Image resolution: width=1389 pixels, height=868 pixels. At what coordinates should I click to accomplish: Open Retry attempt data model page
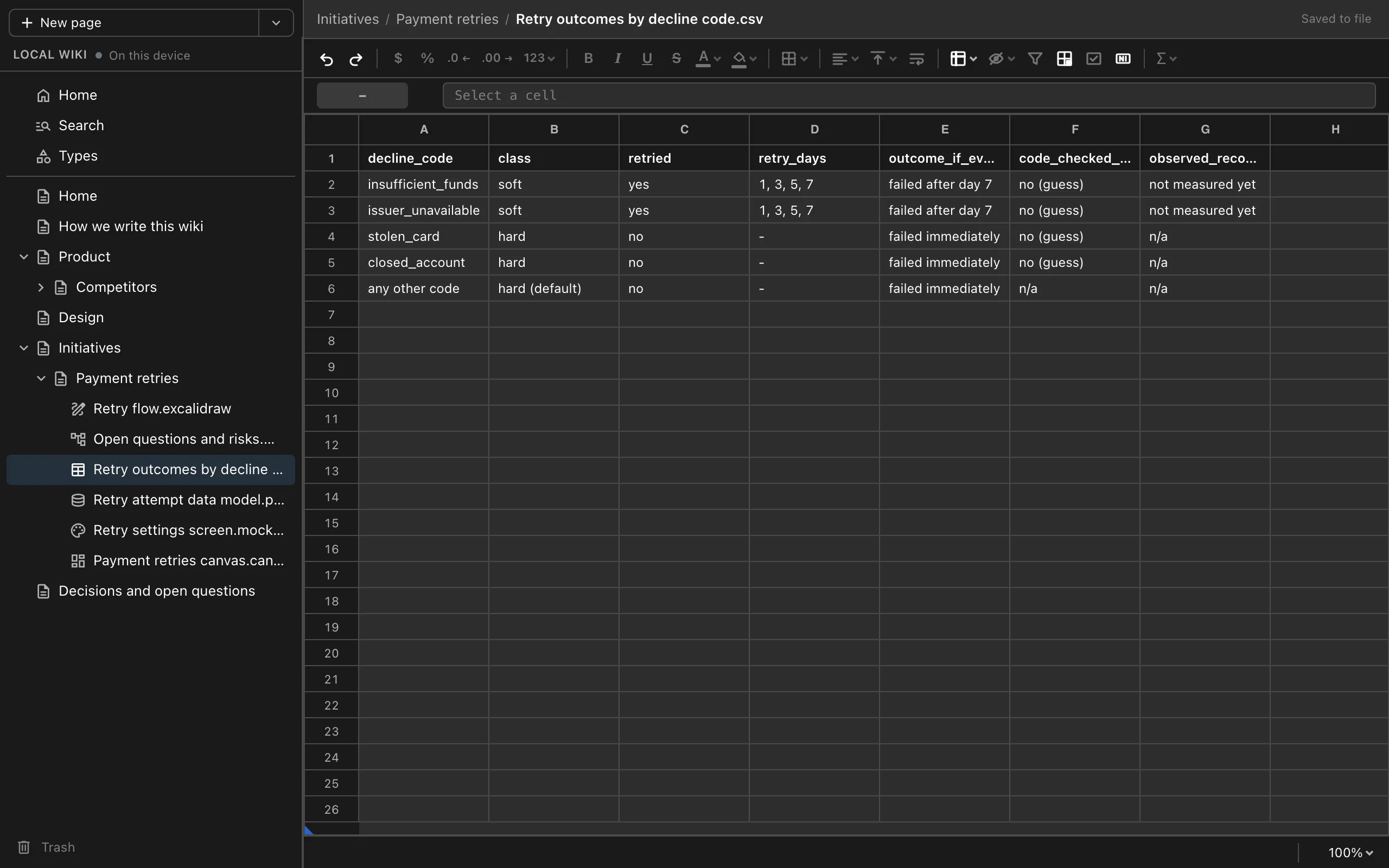(151, 500)
